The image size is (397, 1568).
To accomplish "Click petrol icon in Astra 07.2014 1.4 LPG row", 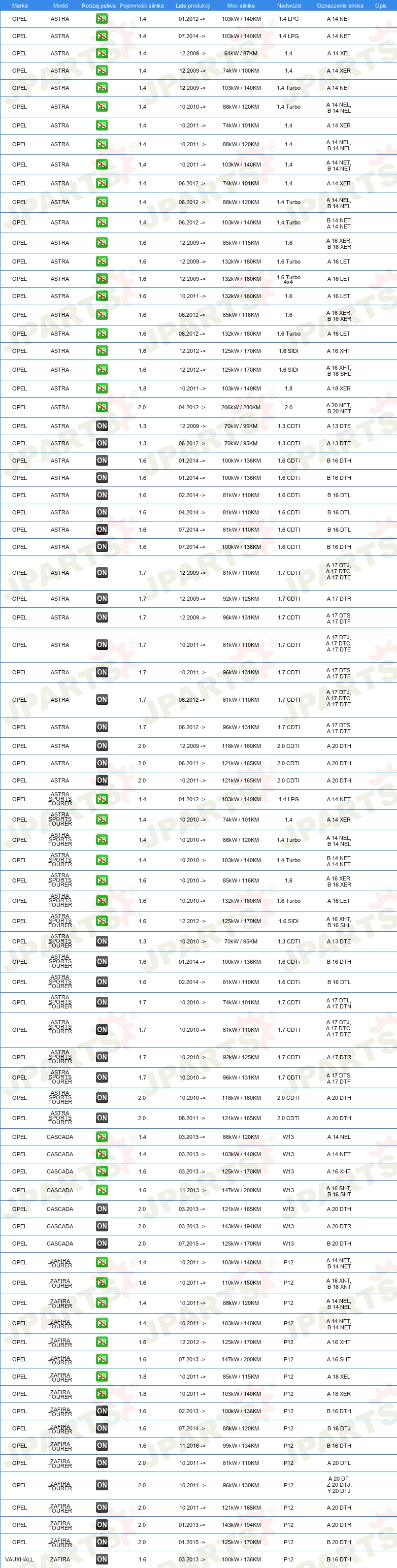I will [102, 37].
